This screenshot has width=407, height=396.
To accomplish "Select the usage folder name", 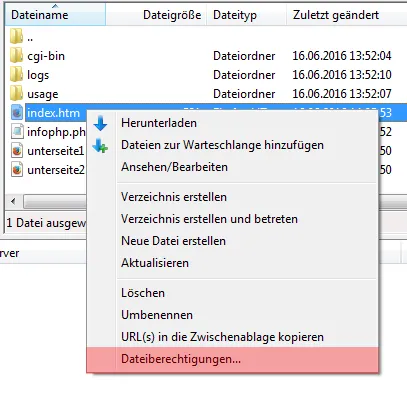I will click(43, 94).
